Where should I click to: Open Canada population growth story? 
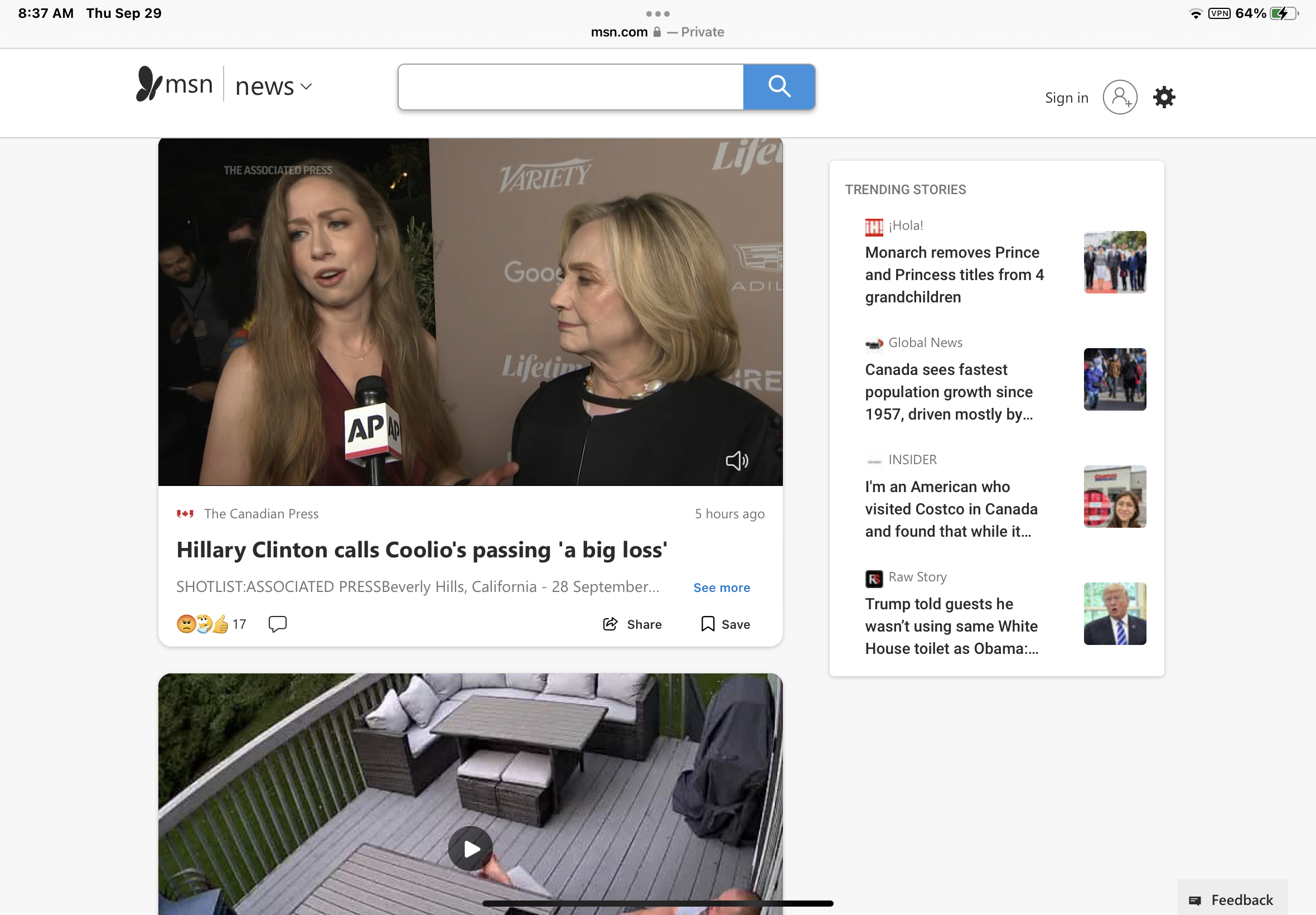[x=949, y=392]
